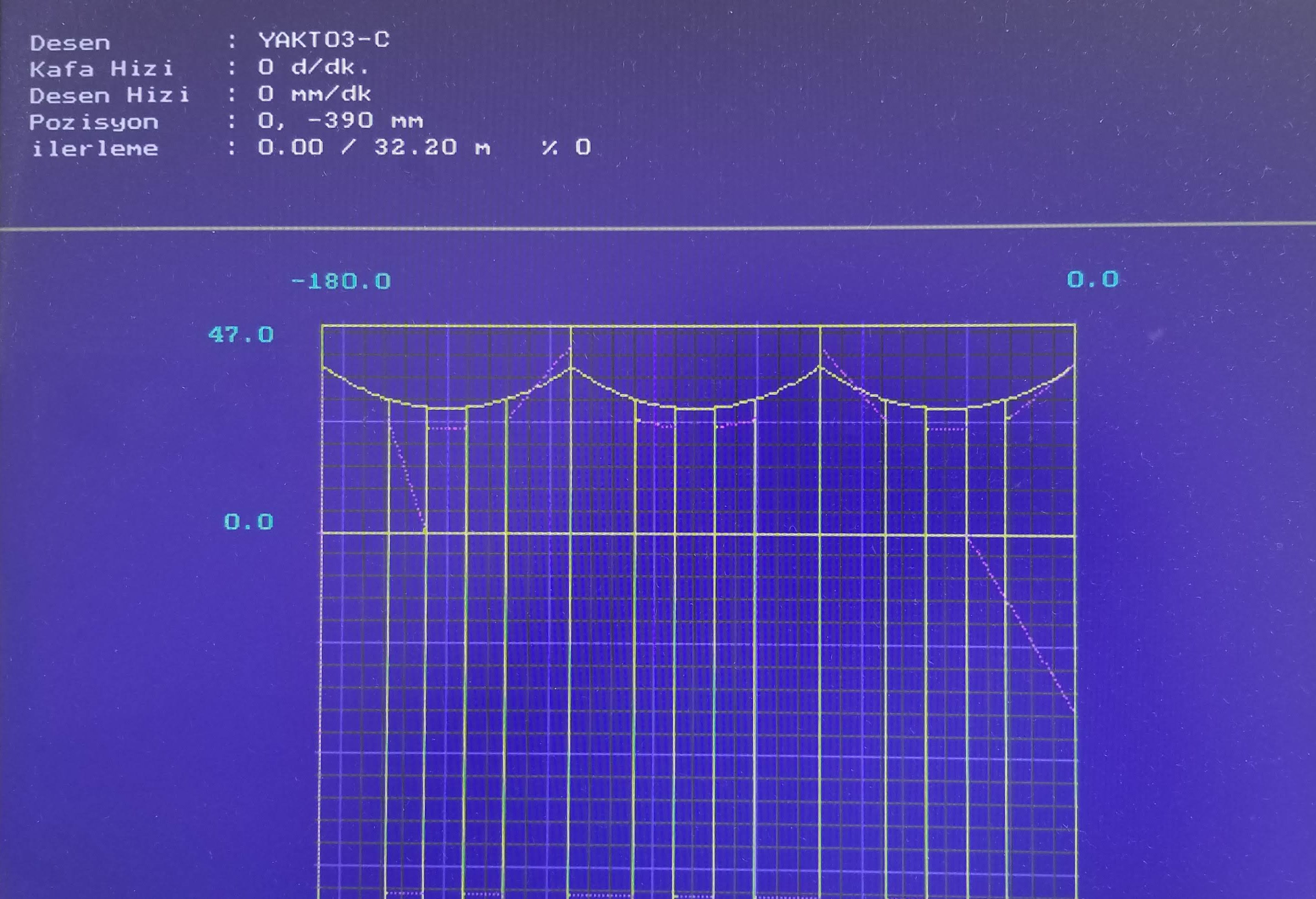This screenshot has height=899, width=1316.
Task: Click the blue 0.0 label above the grid
Action: pos(1093,279)
